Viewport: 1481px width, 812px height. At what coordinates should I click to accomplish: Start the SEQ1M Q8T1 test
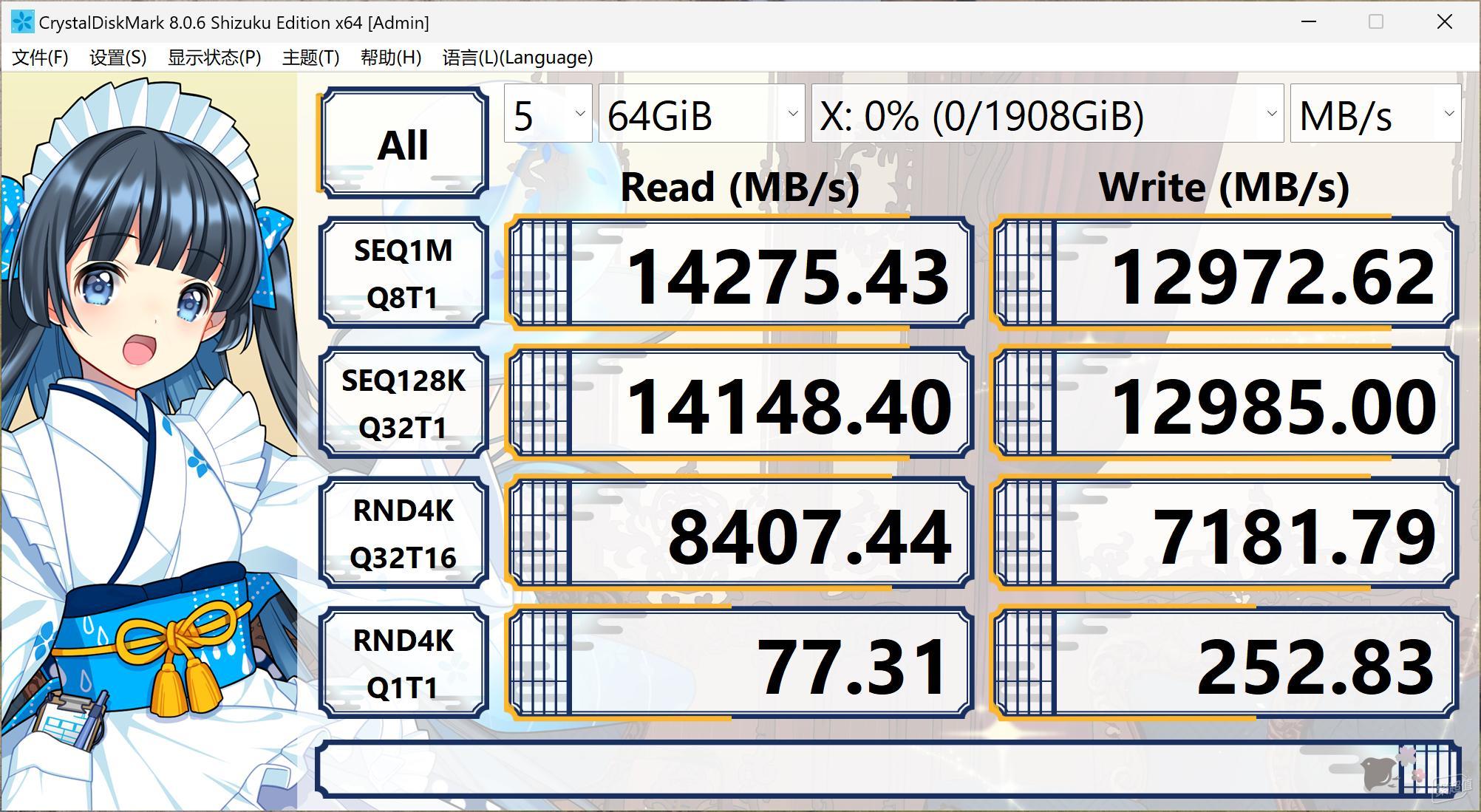tap(404, 273)
